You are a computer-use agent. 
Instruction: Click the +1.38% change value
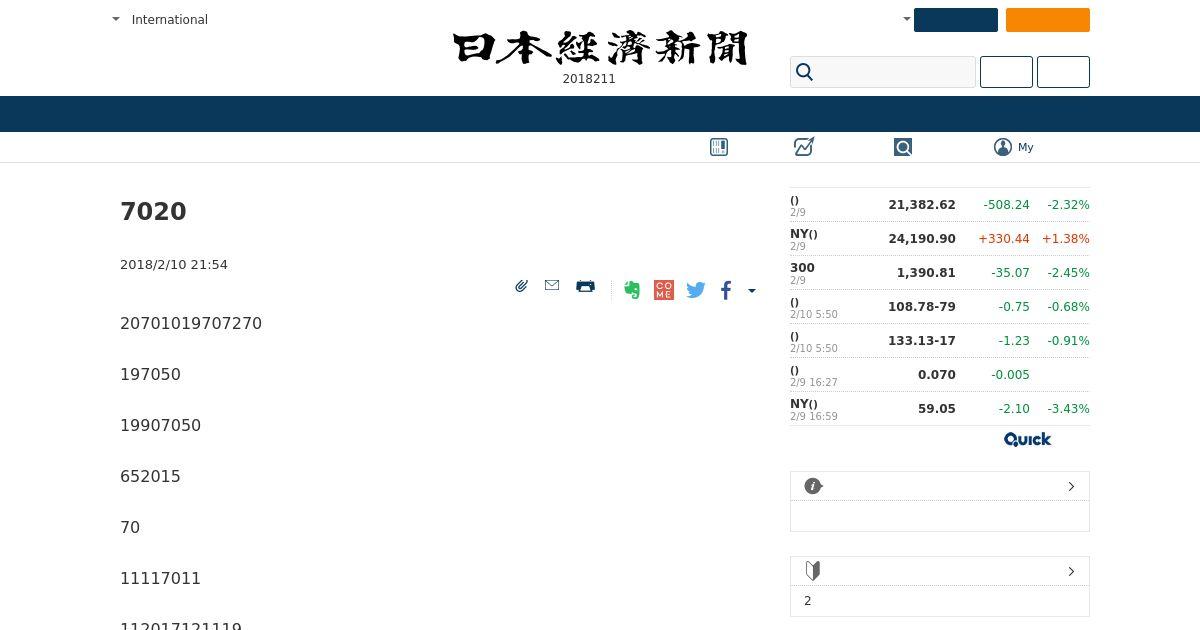click(1066, 239)
